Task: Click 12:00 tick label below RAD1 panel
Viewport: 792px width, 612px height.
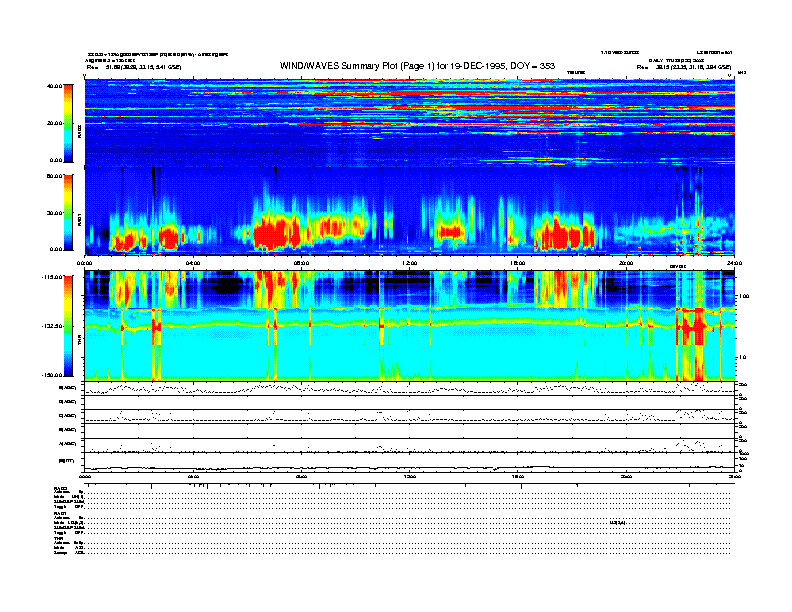Action: 410,263
